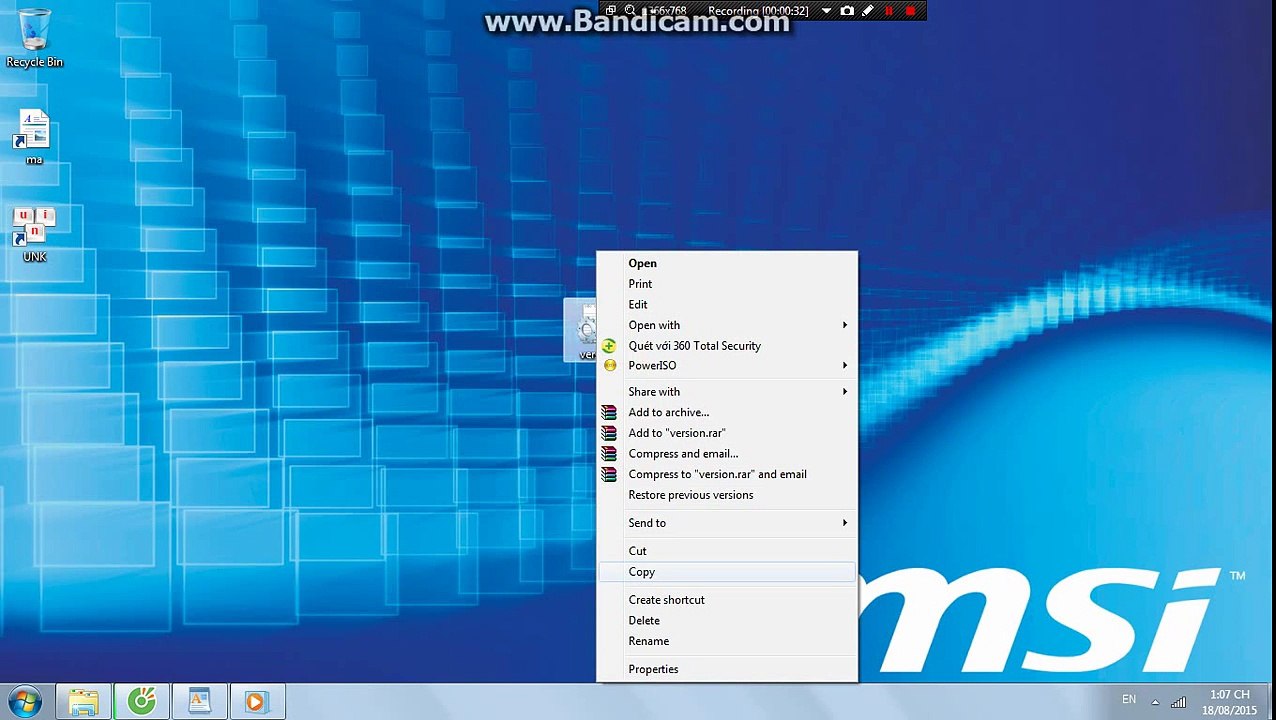The width and height of the screenshot is (1276, 720).
Task: Click Bandicam camera screenshot icon
Action: click(847, 11)
